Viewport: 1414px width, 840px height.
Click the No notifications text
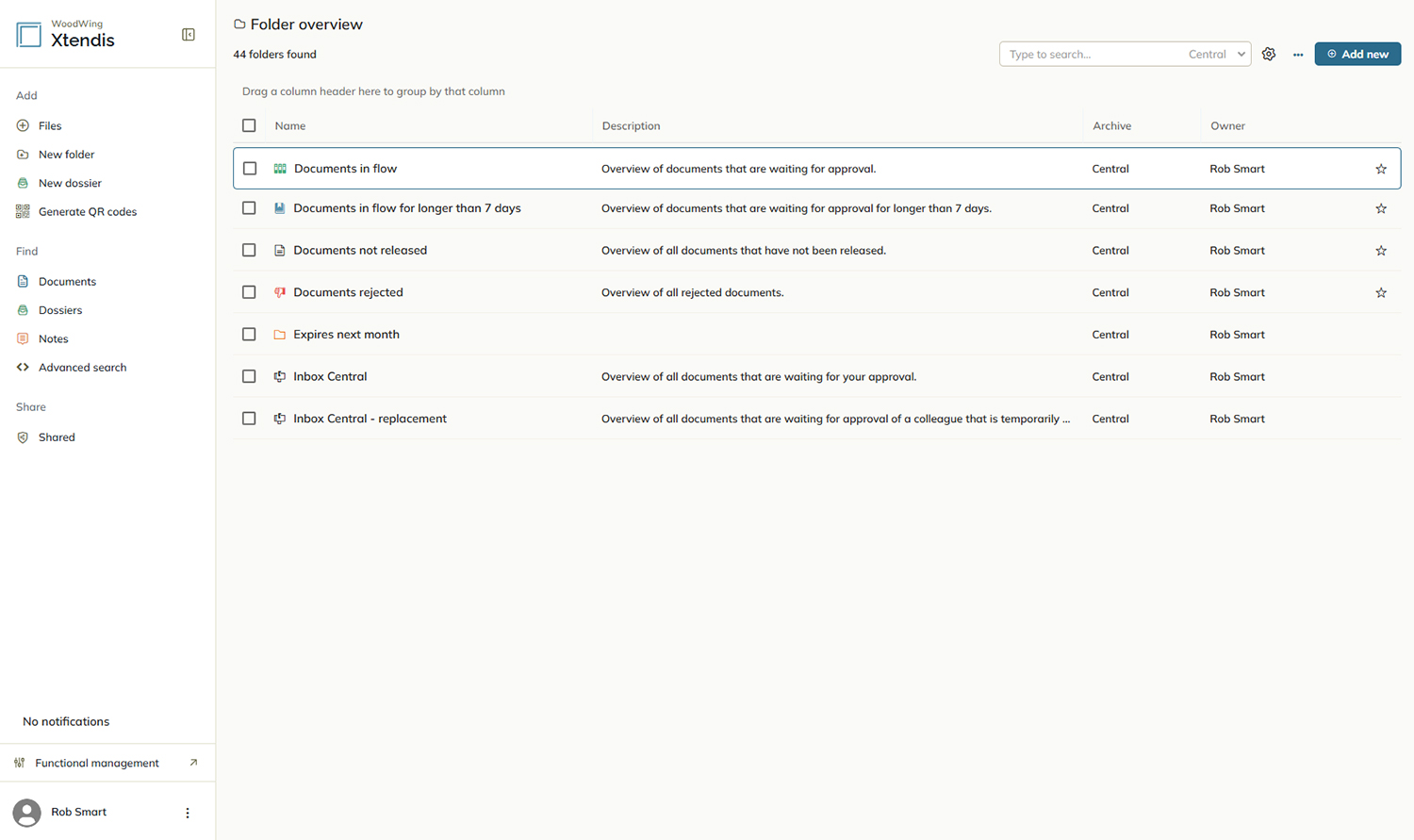66,721
